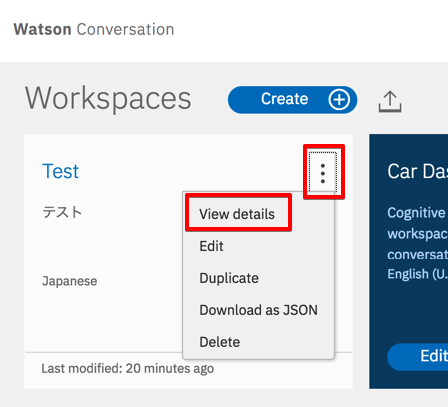448x407 pixels.
Task: Create a new workspace
Action: coord(292,100)
